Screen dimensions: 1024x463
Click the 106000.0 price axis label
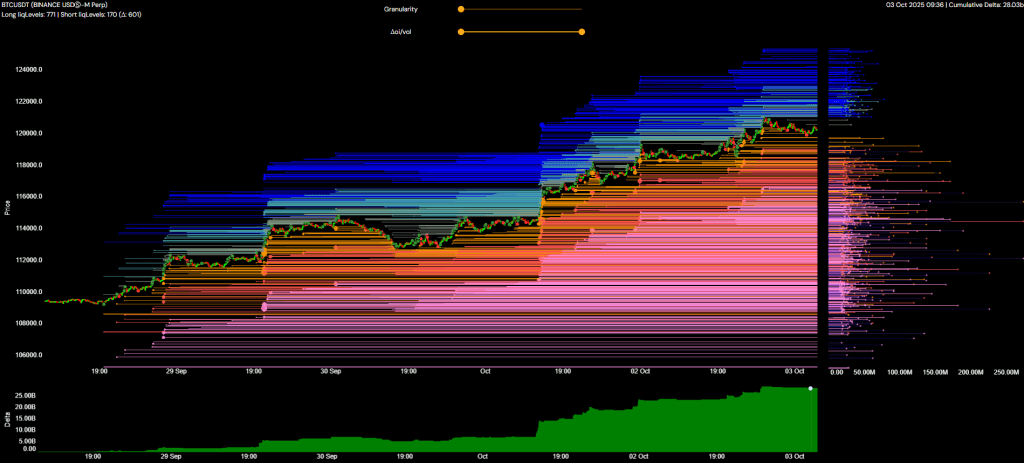pyautogui.click(x=32, y=355)
